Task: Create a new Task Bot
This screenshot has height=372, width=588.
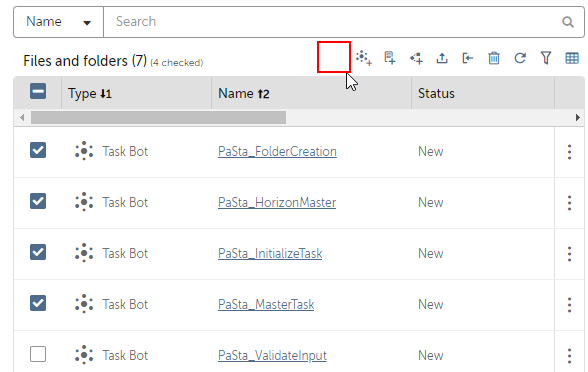Action: click(x=364, y=58)
